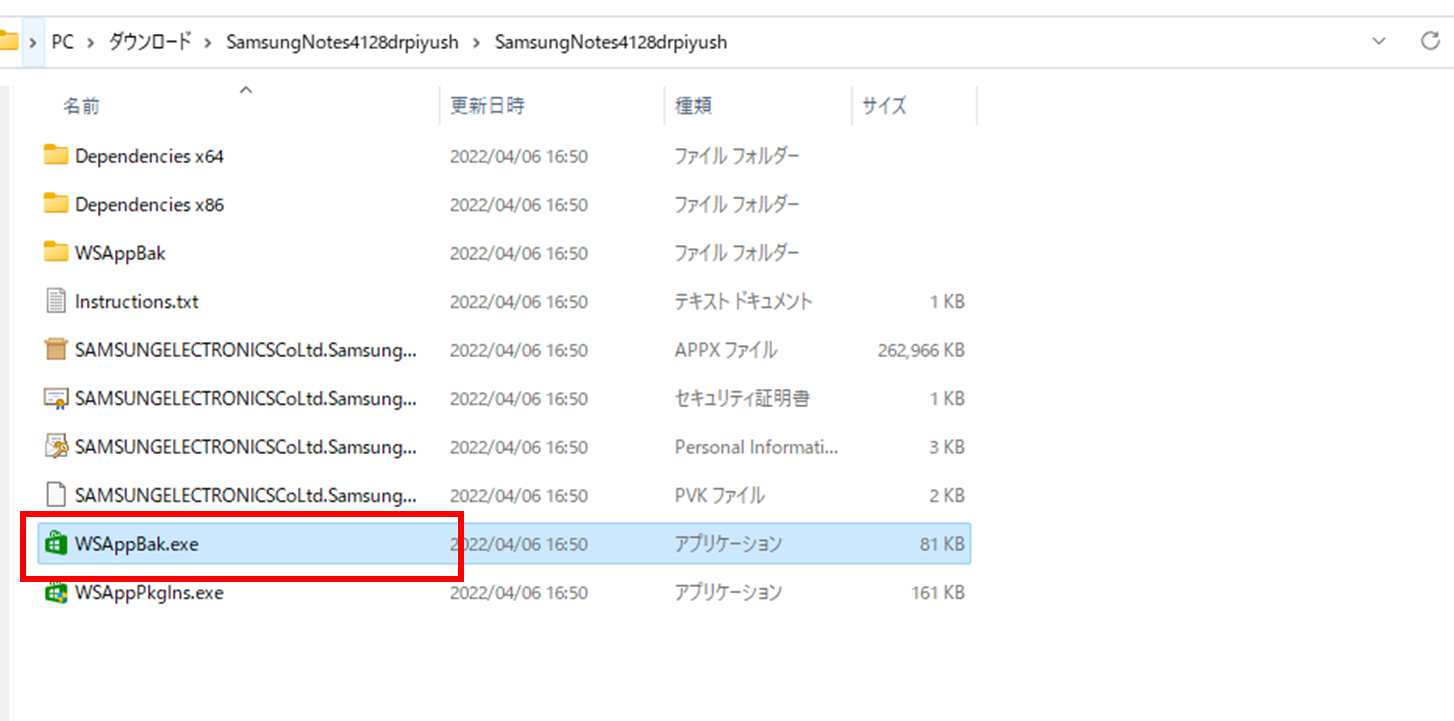Select the Instructions.txt file name
Viewport: 1454px width, 721px height.
tap(137, 301)
